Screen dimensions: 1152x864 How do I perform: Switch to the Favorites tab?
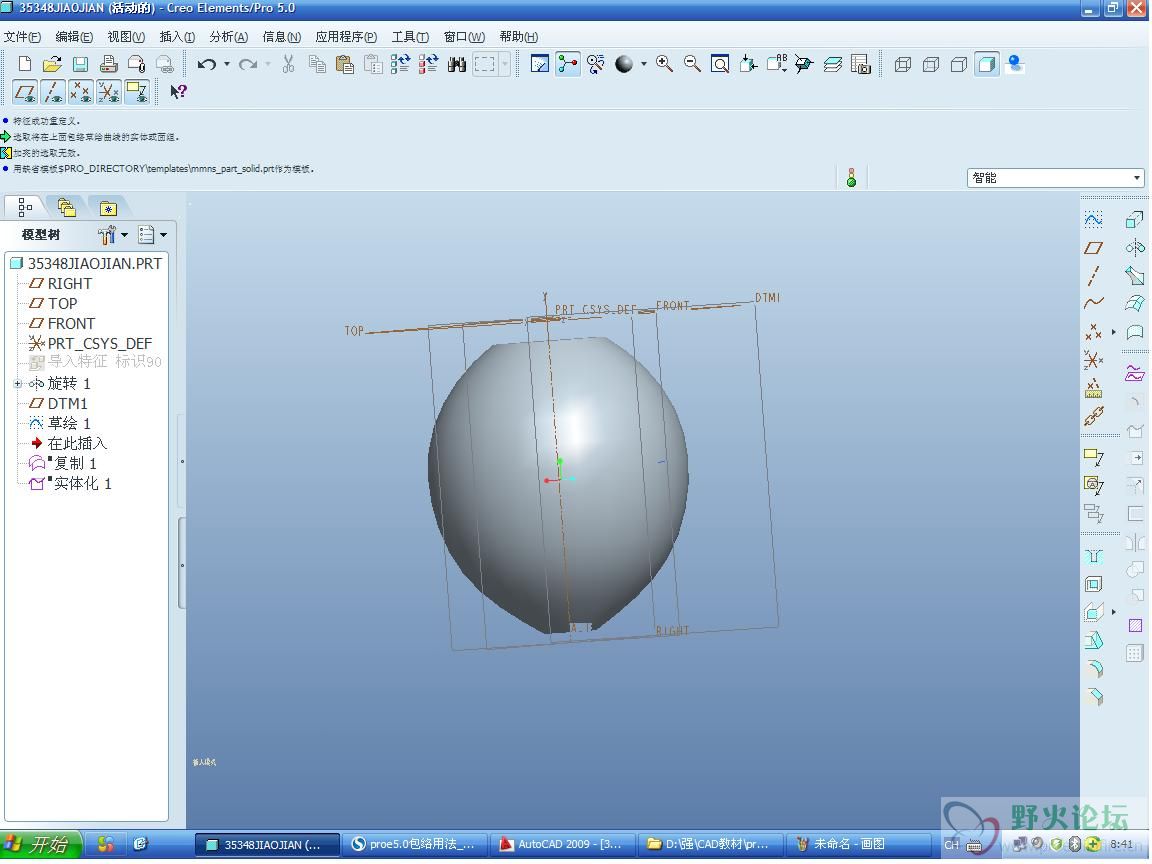point(109,208)
